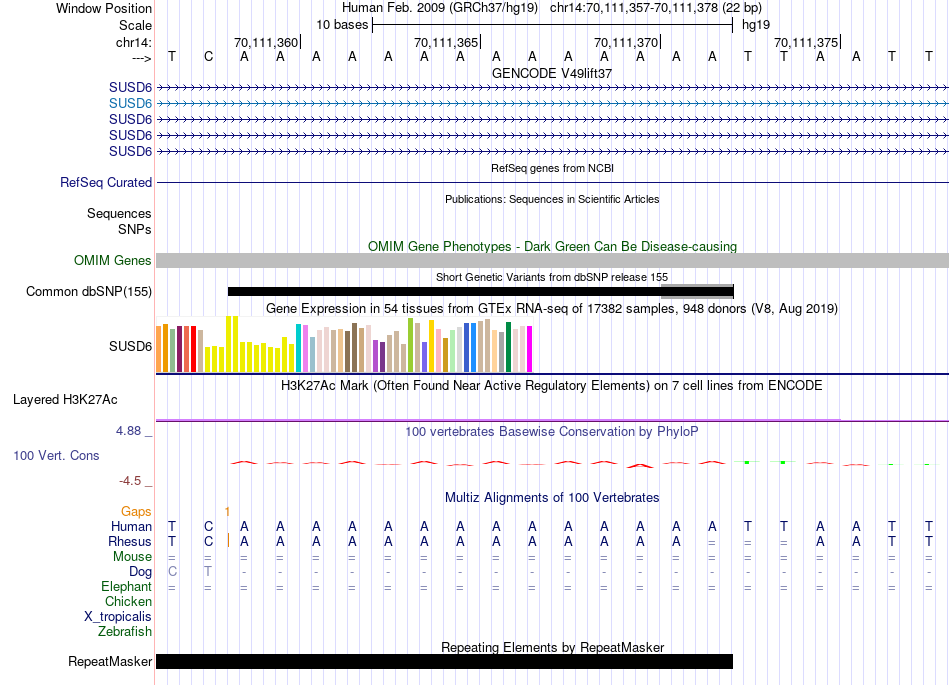950x685 pixels.
Task: Click the black RepeatMasker element bar
Action: [x=444, y=662]
